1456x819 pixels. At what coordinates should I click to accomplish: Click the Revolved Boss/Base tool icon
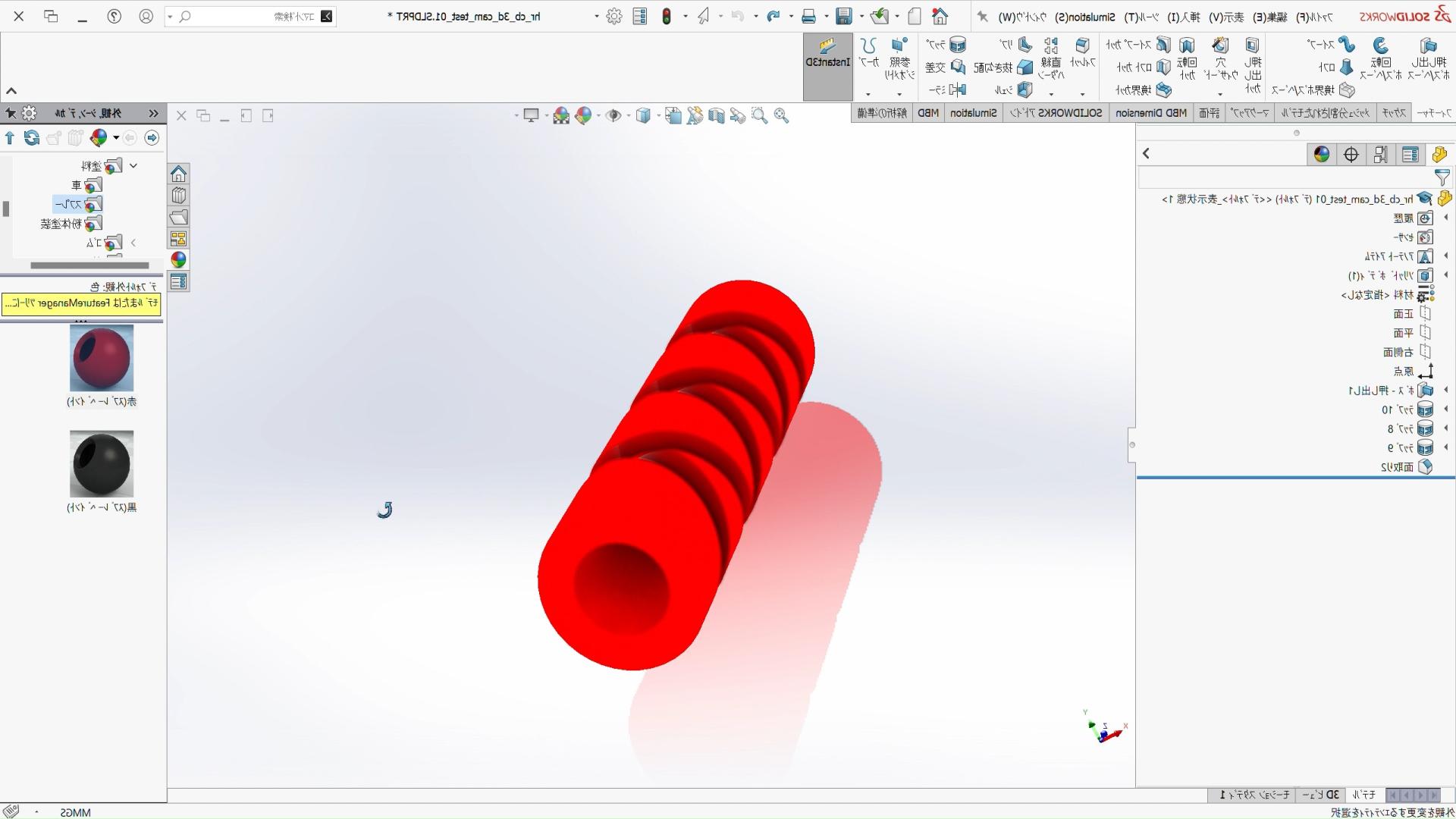coord(1380,46)
